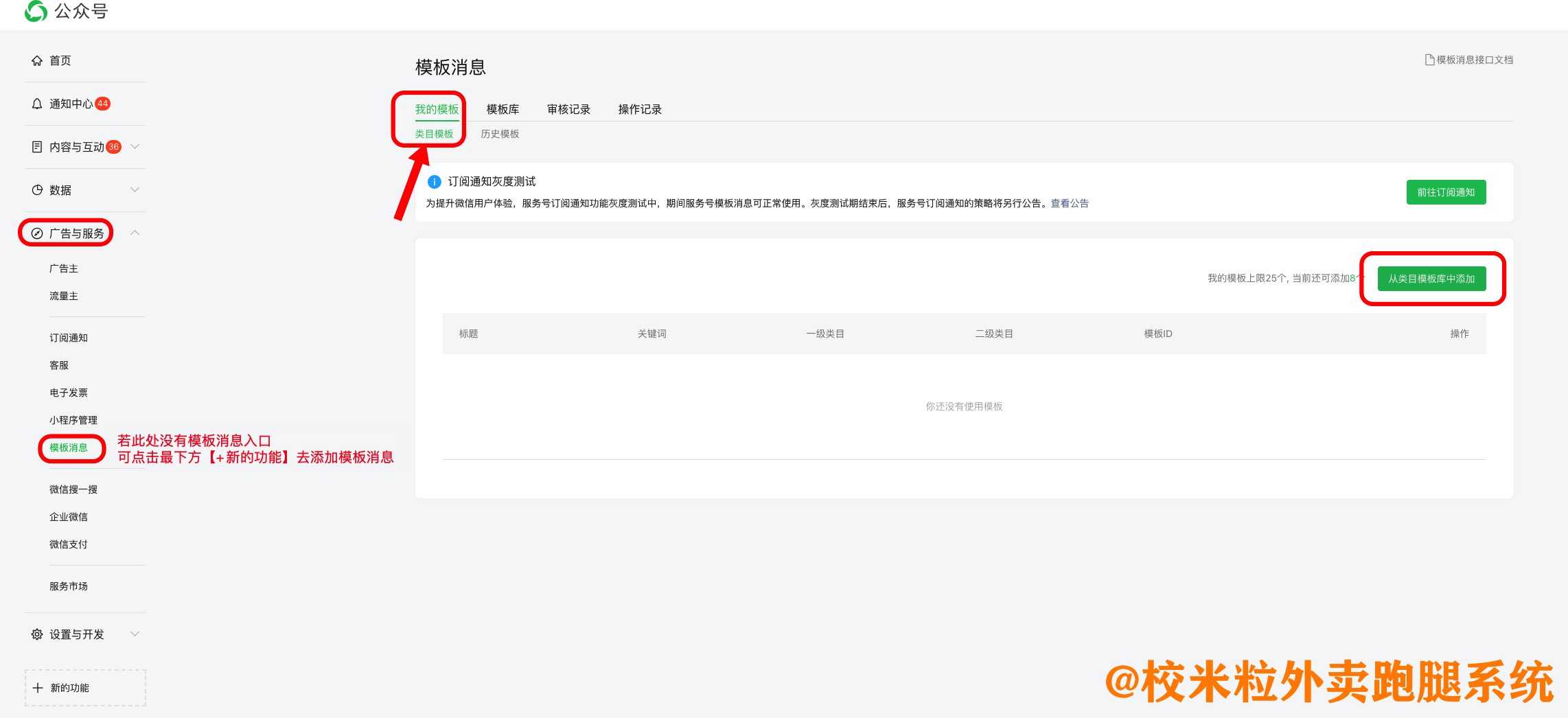Select the 操作记录 tab

pyautogui.click(x=639, y=108)
